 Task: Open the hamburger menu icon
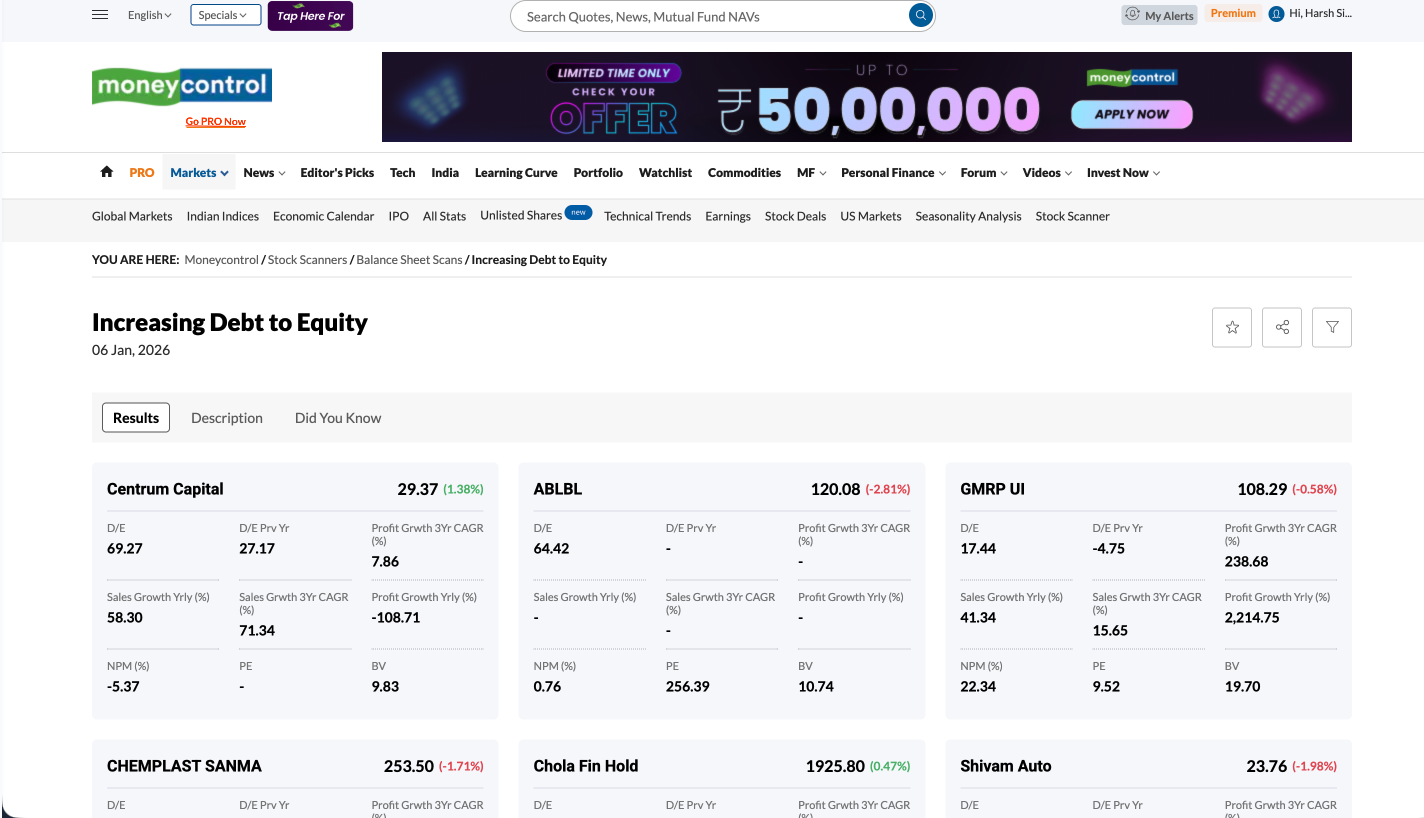[x=100, y=15]
